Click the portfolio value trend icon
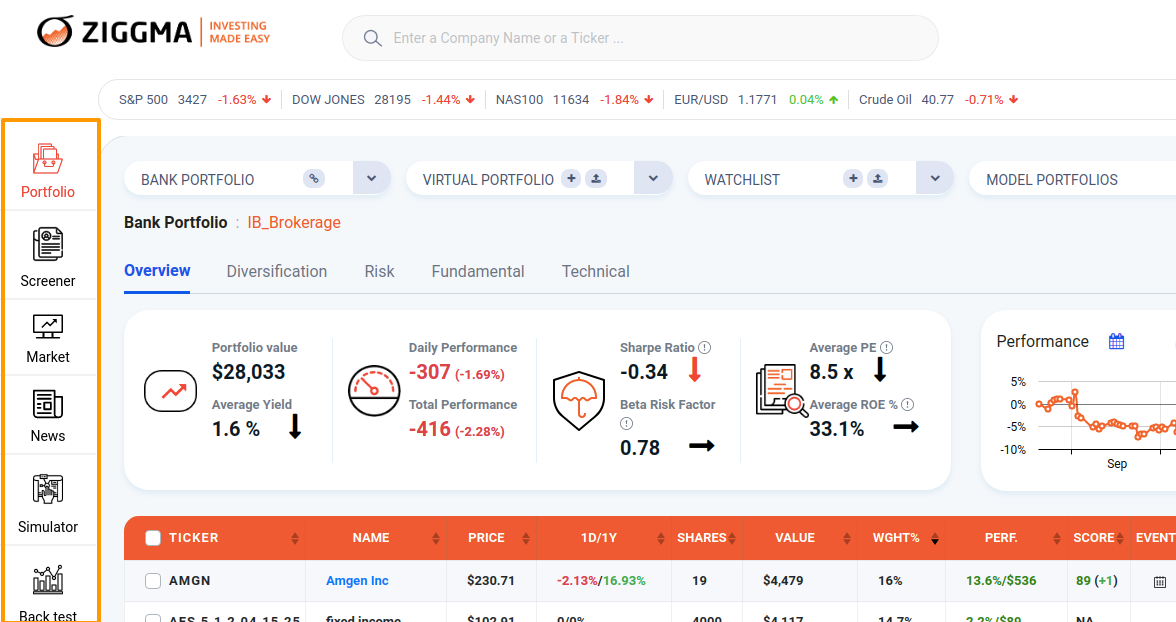The width and height of the screenshot is (1176, 622). point(170,391)
